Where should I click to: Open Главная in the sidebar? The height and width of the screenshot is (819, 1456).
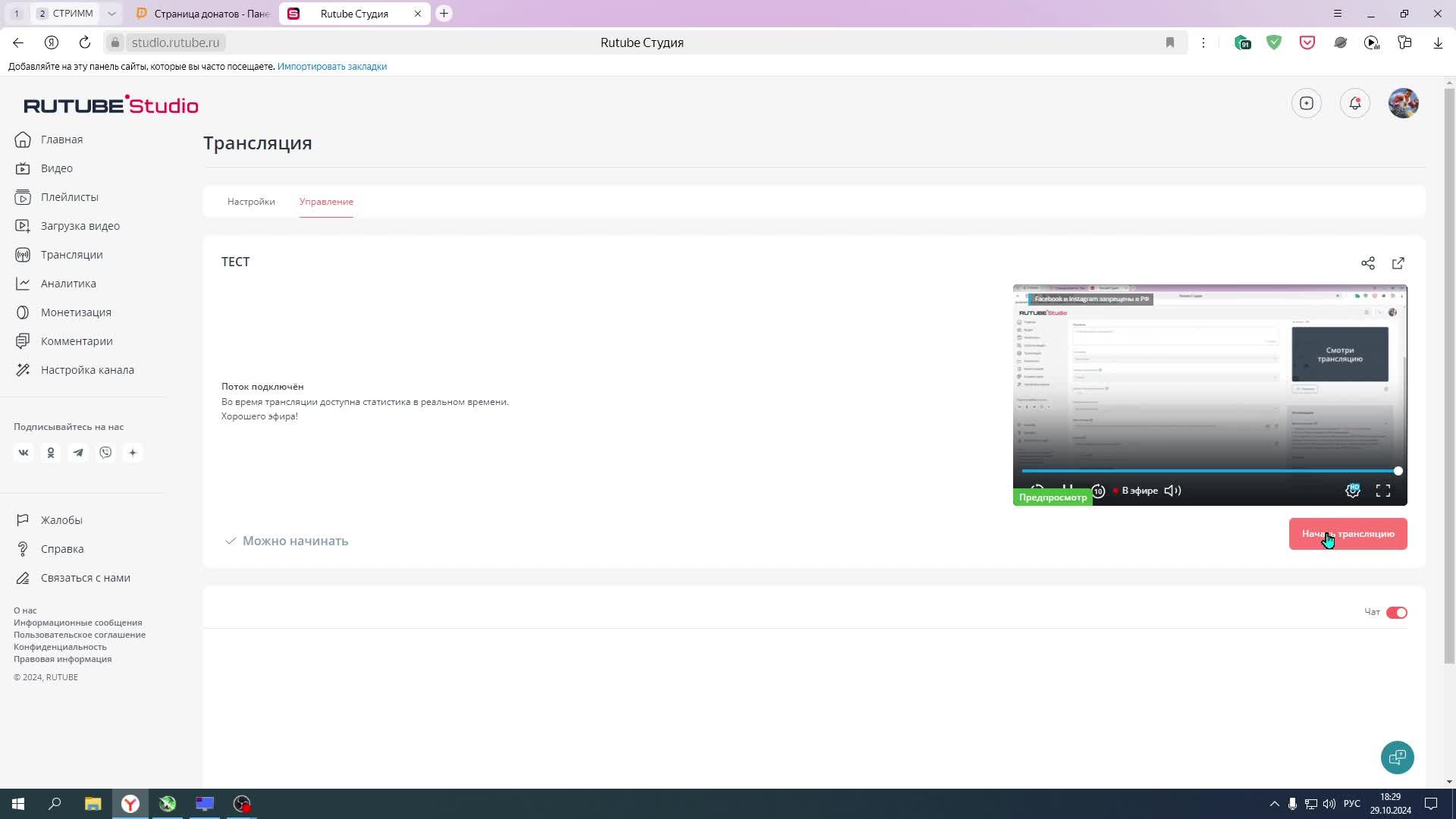[49, 140]
